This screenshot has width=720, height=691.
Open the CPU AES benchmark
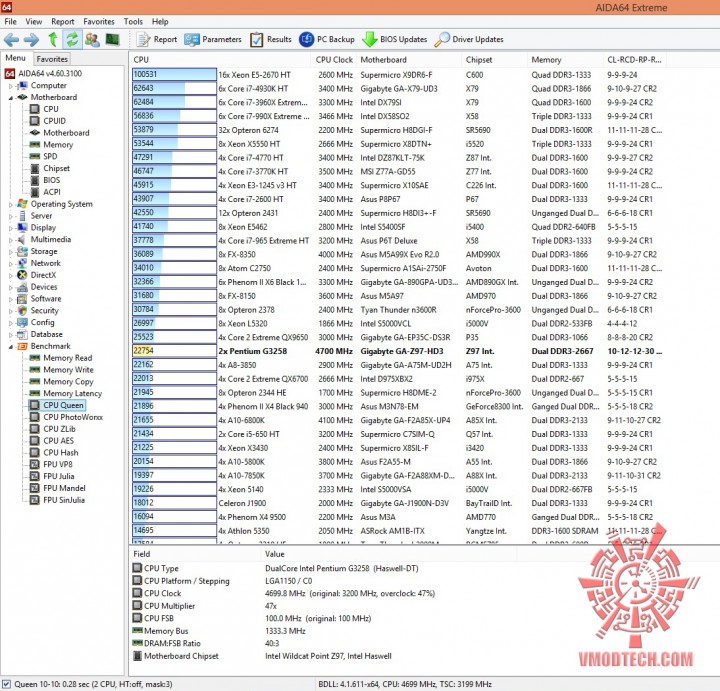51,441
